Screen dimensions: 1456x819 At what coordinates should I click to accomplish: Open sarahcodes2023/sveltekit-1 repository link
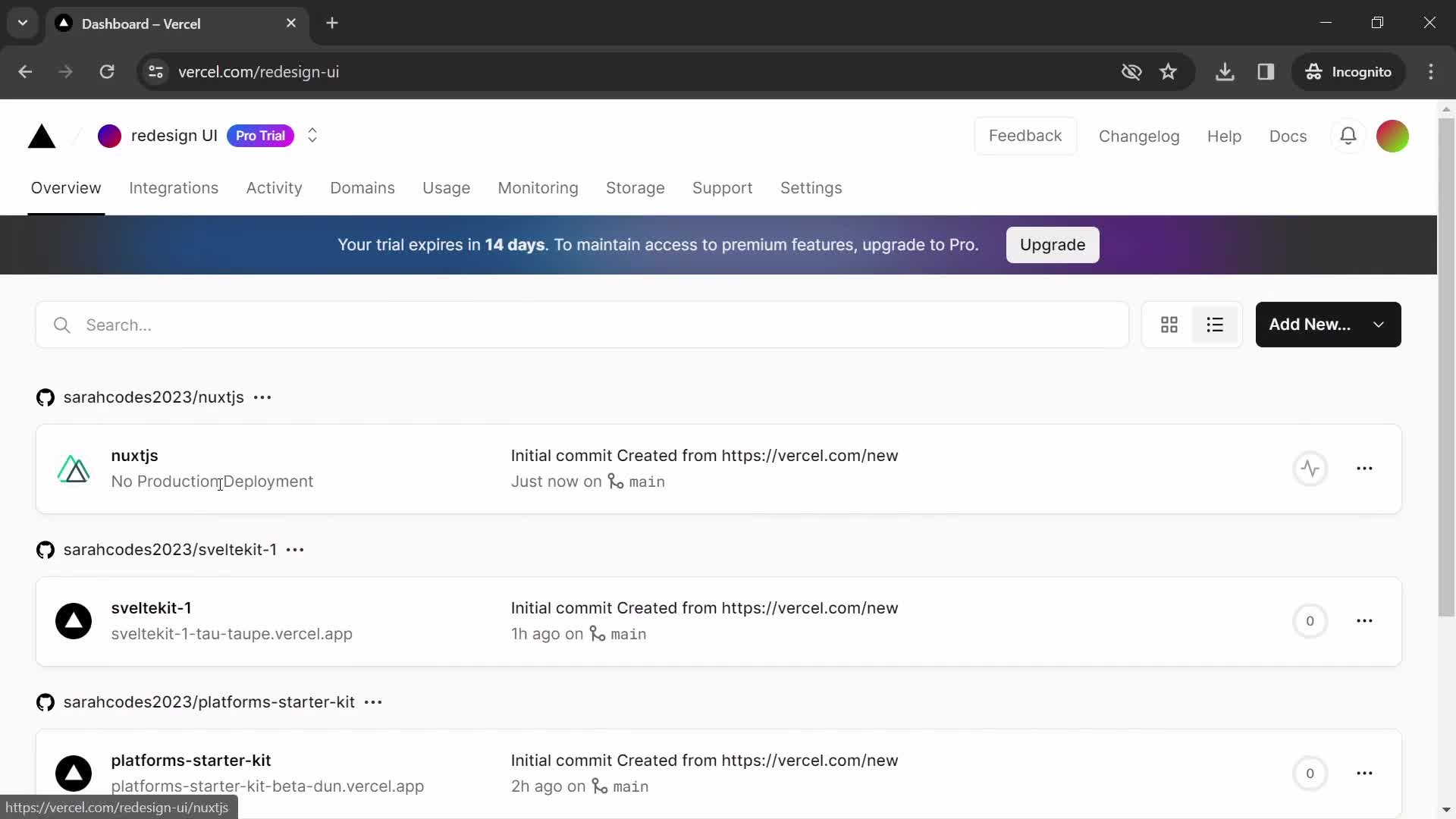(x=170, y=550)
